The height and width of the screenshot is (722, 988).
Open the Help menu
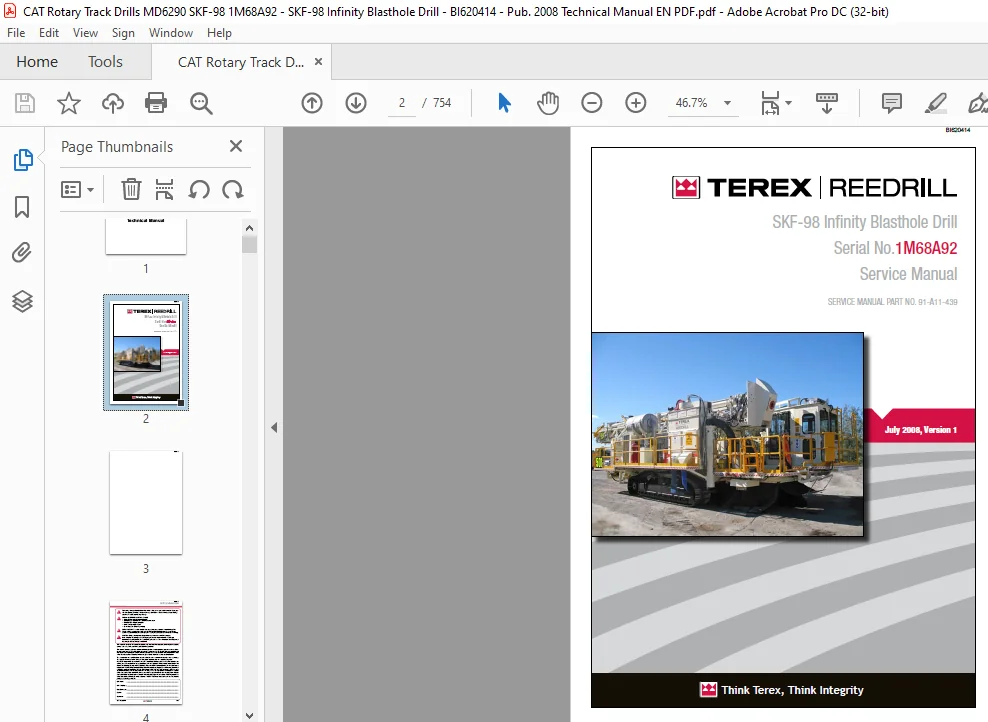219,33
